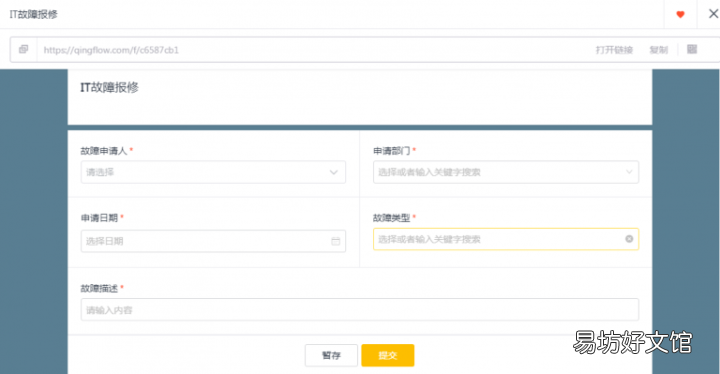Click the 复制 button
This screenshot has height=374, width=720.
pos(658,50)
